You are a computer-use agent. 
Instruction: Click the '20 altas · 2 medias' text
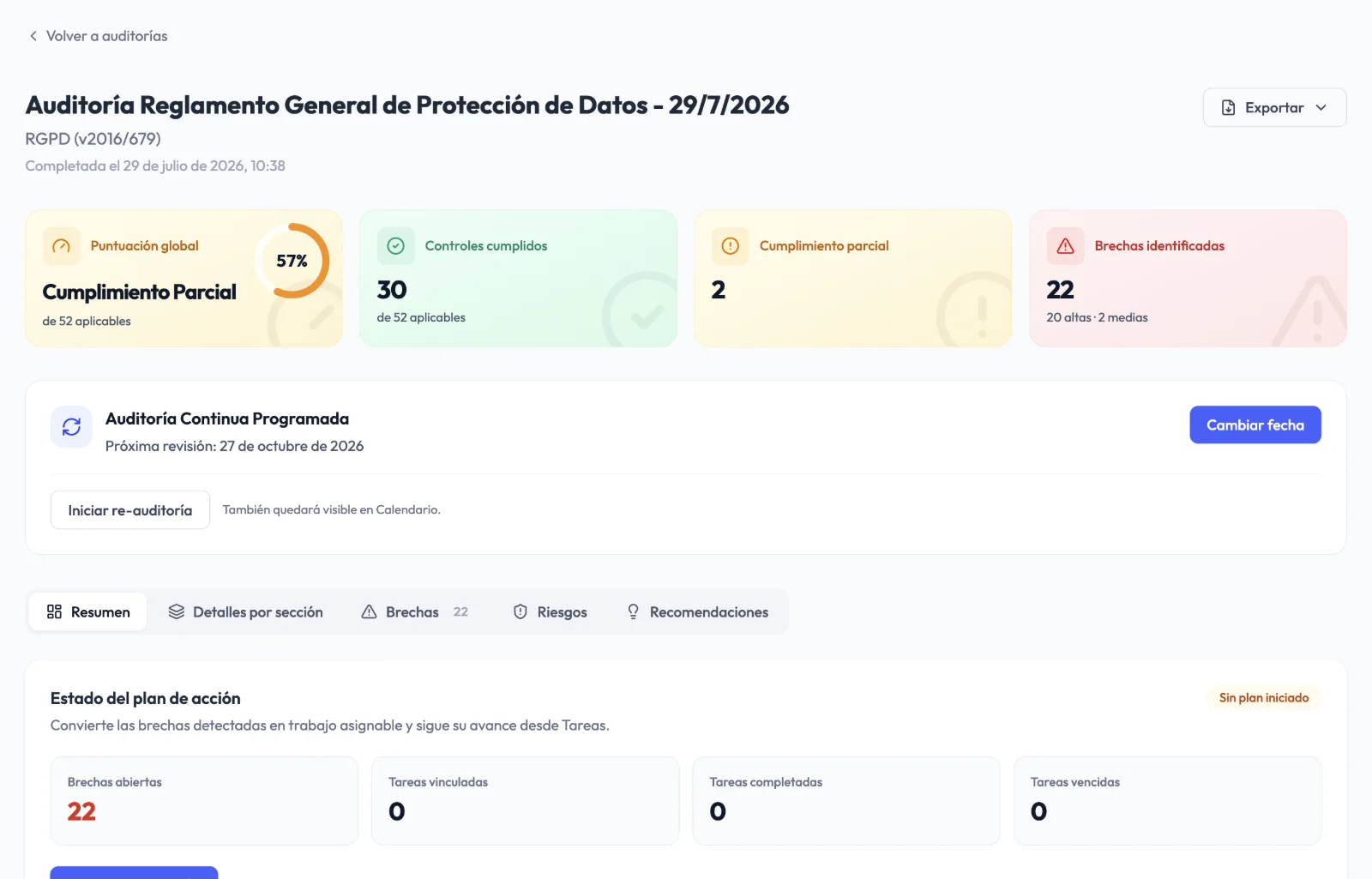[1097, 317]
